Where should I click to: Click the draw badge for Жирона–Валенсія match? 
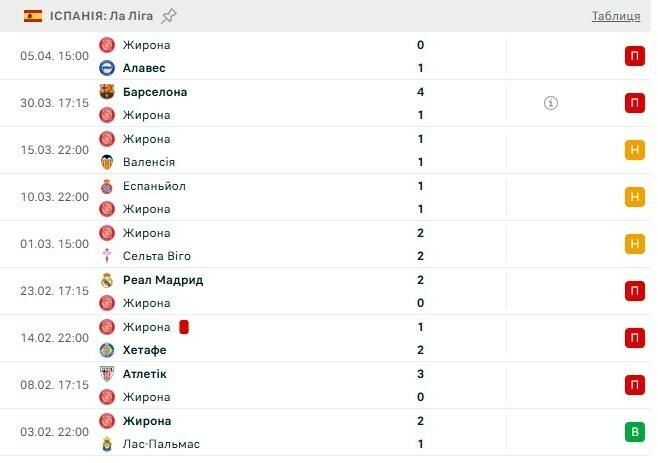[633, 150]
